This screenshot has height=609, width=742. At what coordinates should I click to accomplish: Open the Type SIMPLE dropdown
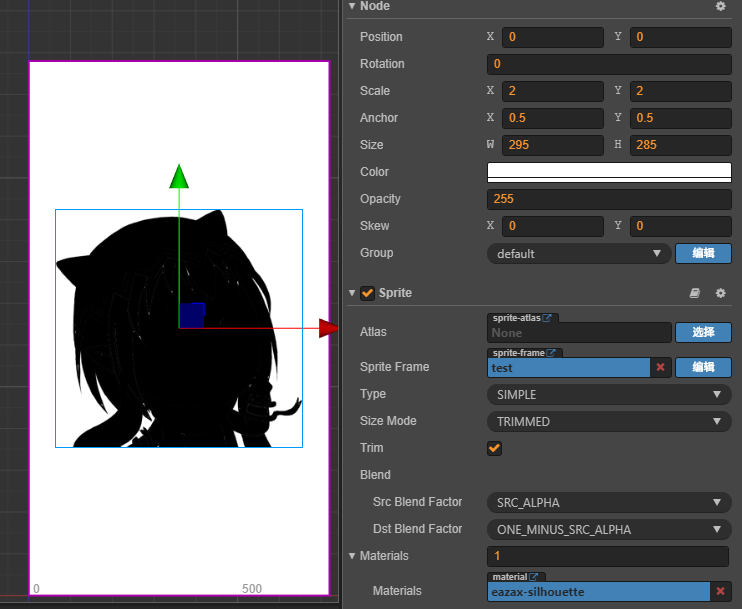point(609,395)
